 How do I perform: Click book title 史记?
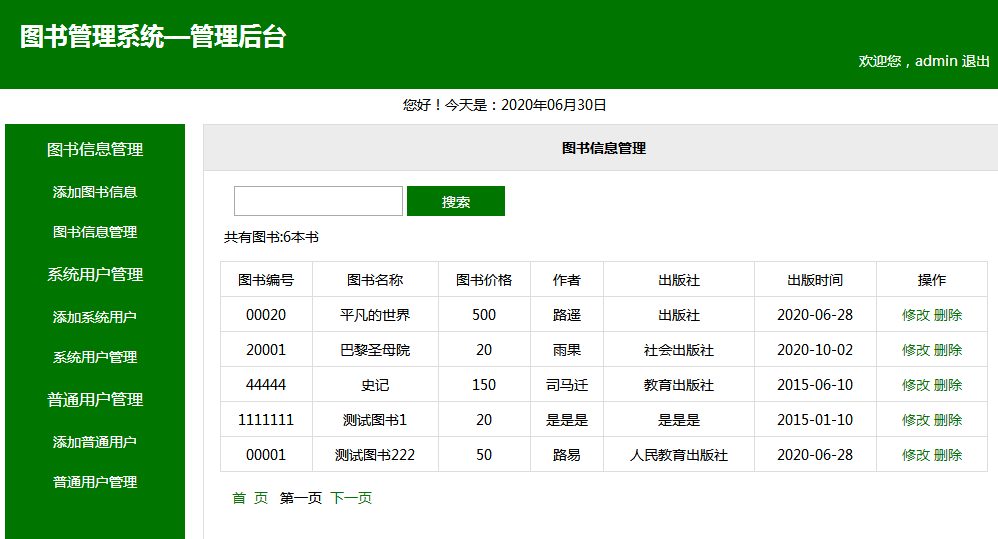pyautogui.click(x=375, y=385)
